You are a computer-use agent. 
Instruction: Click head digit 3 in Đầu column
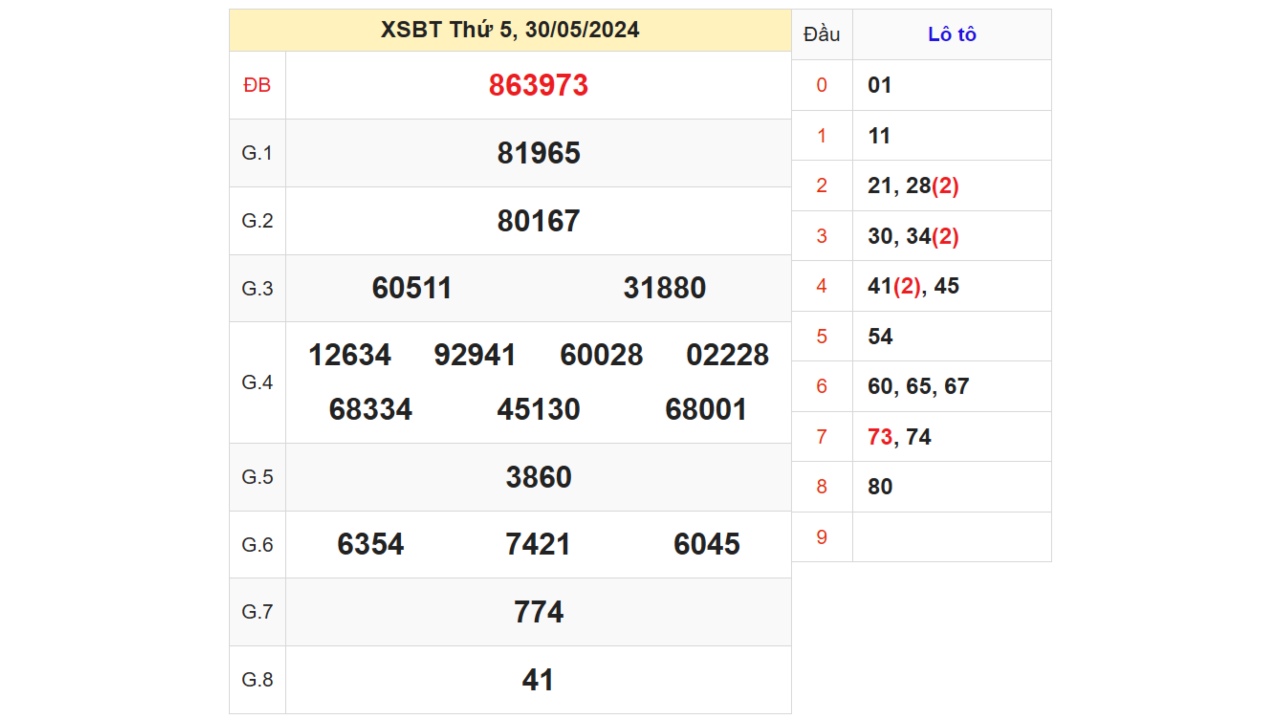click(822, 236)
